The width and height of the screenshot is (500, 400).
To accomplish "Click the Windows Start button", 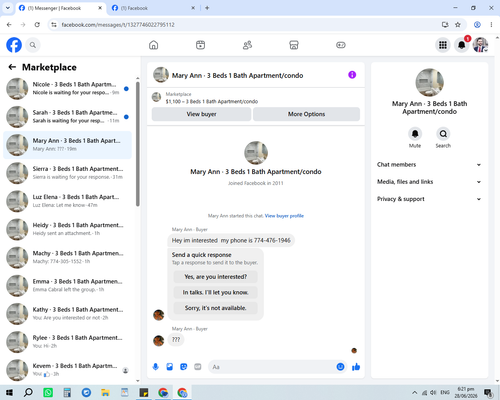I will pyautogui.click(x=9, y=392).
